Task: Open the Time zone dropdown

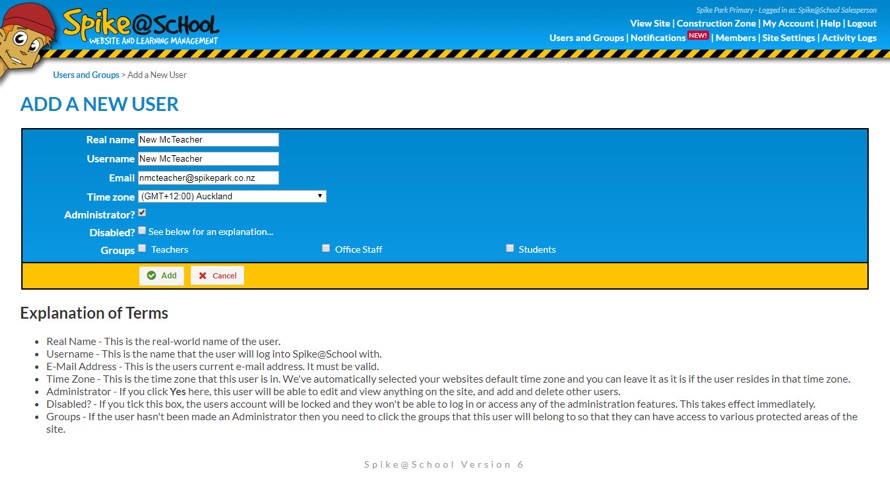Action: tap(232, 196)
